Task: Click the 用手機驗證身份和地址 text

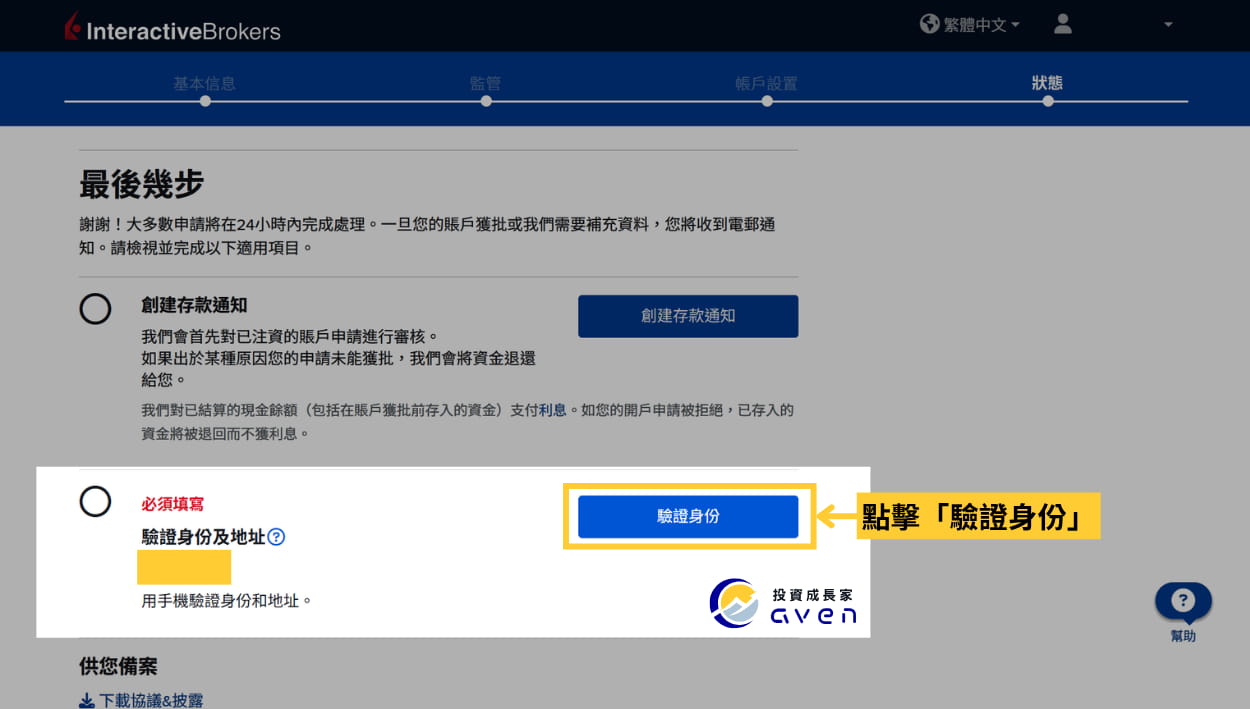Action: pyautogui.click(x=227, y=601)
